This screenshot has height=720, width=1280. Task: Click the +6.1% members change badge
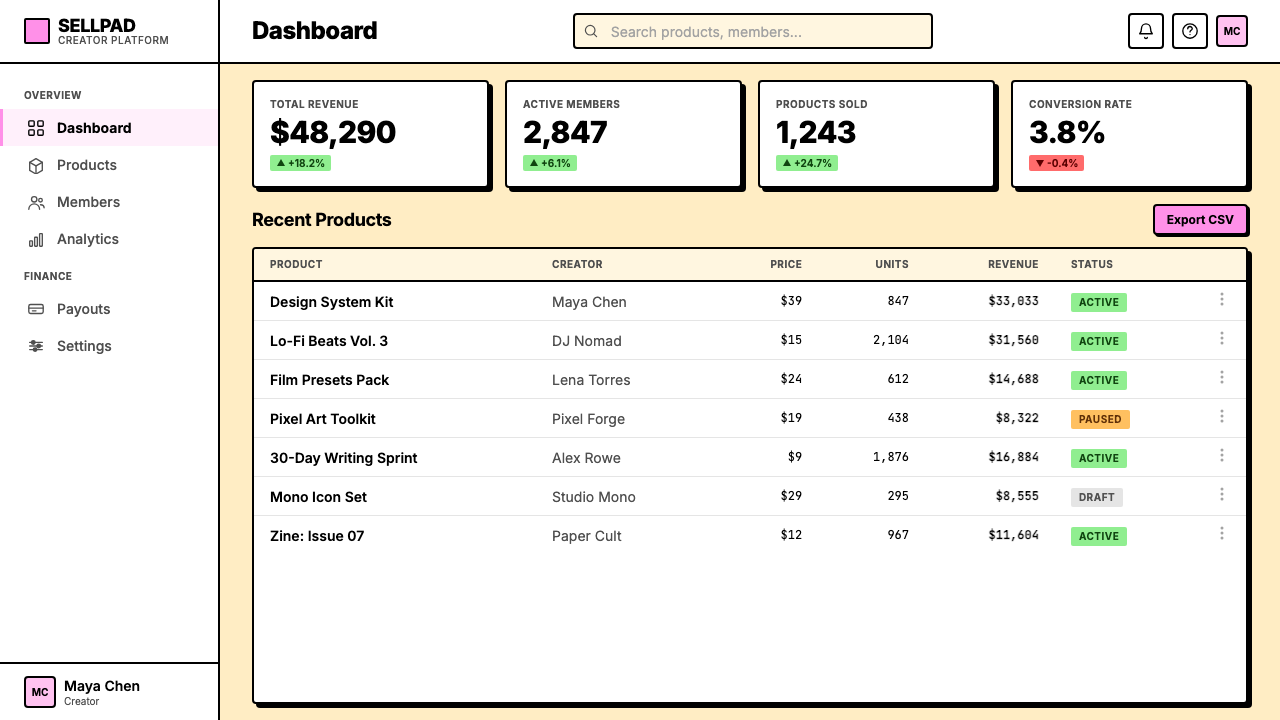(x=550, y=163)
